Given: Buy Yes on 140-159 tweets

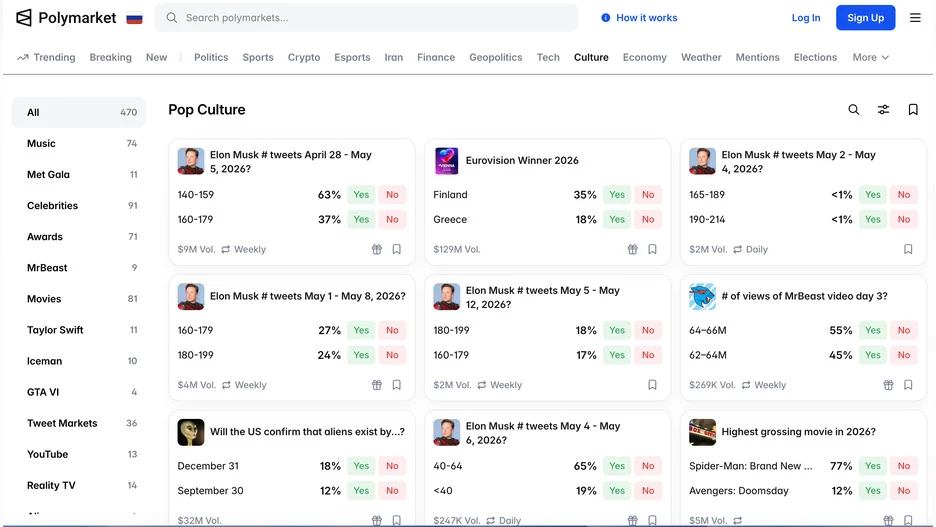Looking at the screenshot, I should pos(361,195).
